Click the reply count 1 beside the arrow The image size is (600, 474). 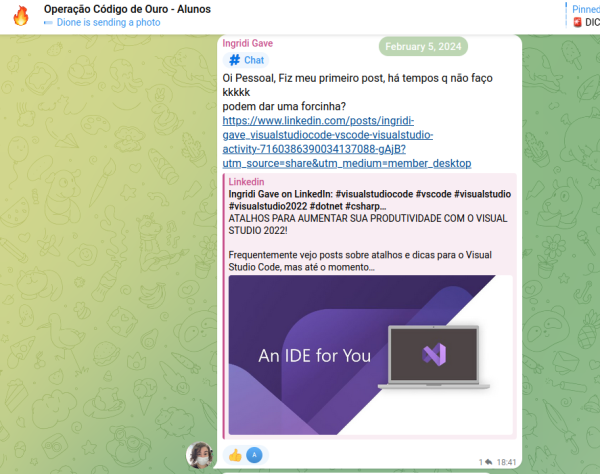(481, 462)
